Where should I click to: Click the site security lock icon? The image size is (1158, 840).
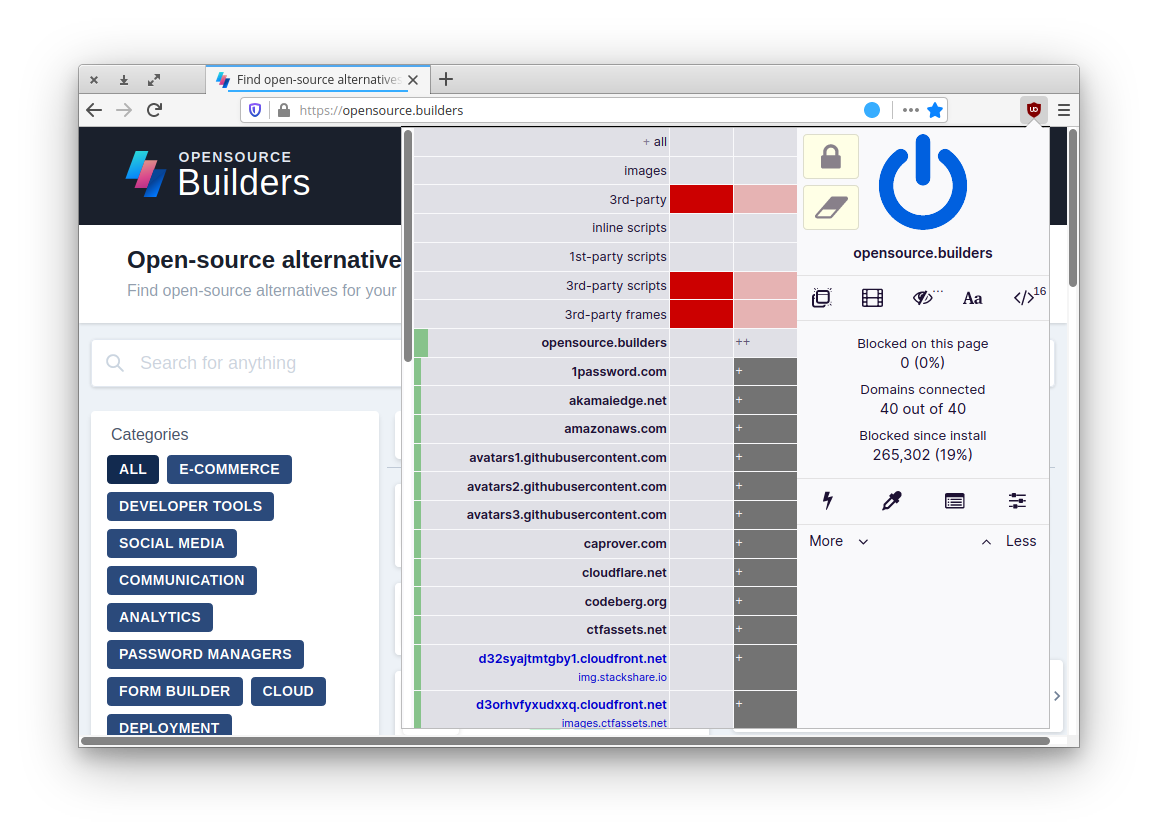point(284,110)
